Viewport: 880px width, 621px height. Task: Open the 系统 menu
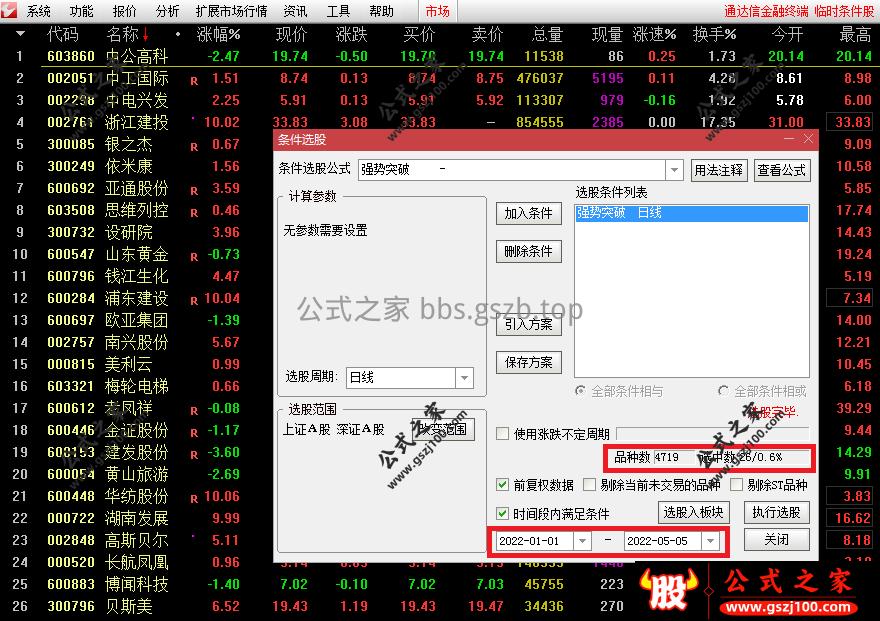coord(38,11)
